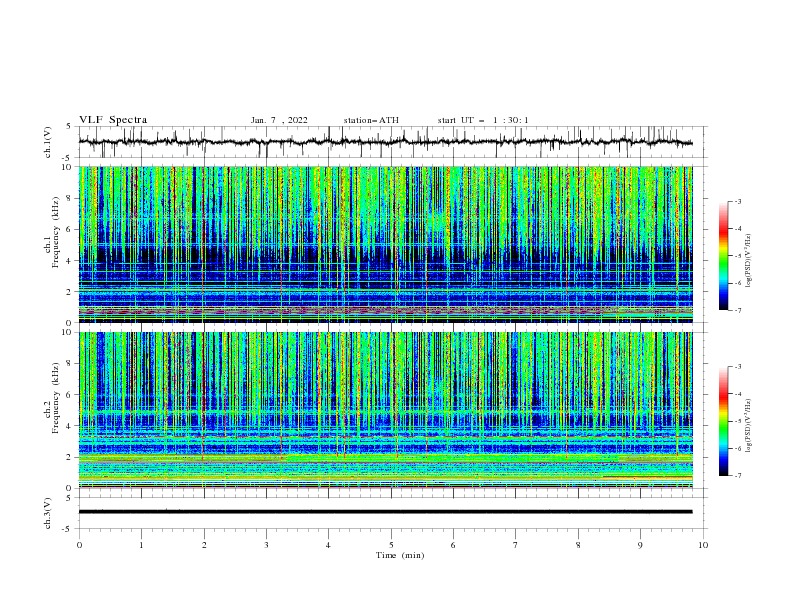
Task: Click the "station=ATH" header label
Action: 371,120
